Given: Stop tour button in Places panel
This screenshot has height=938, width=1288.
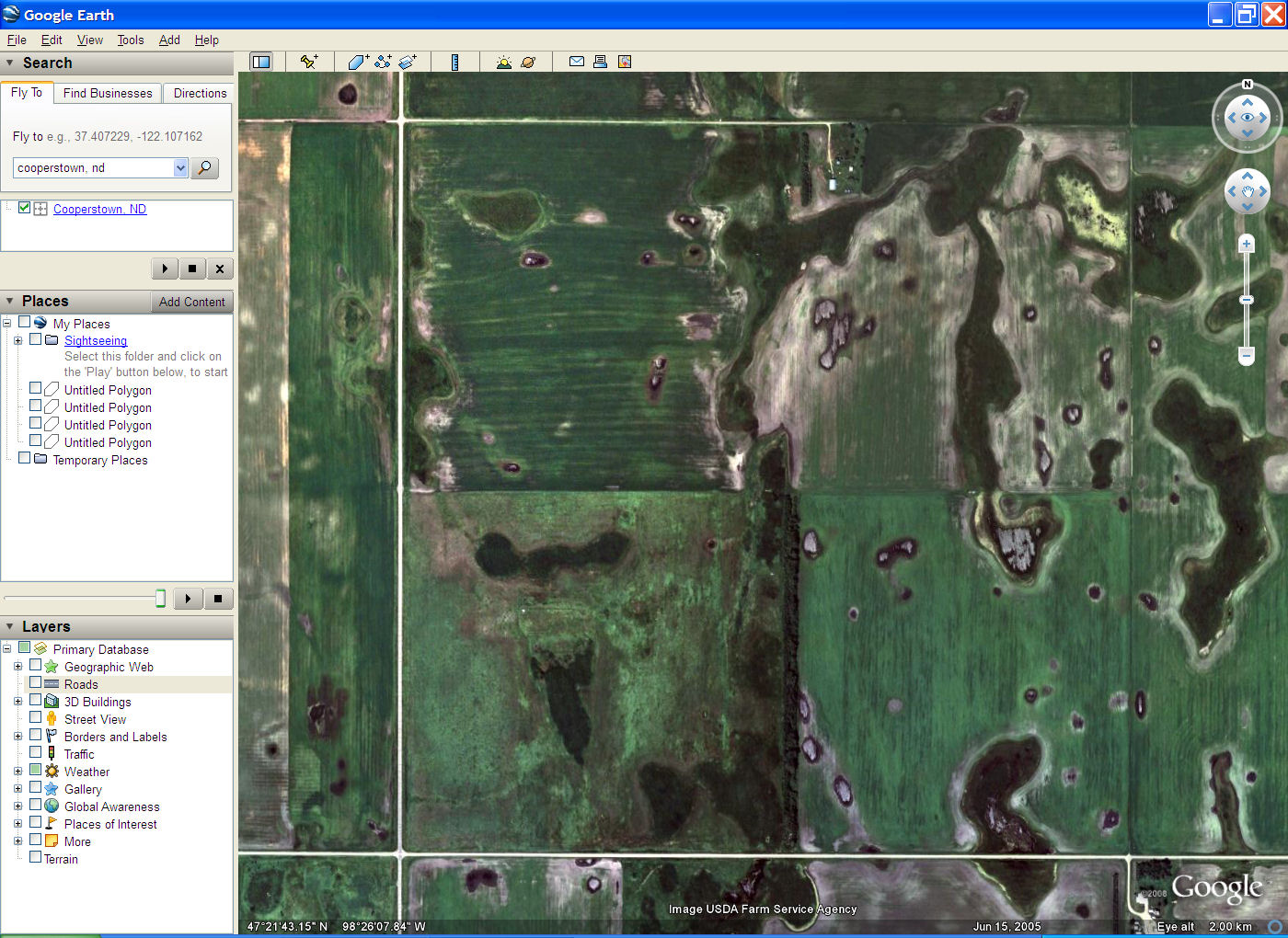Looking at the screenshot, I should pyautogui.click(x=218, y=599).
